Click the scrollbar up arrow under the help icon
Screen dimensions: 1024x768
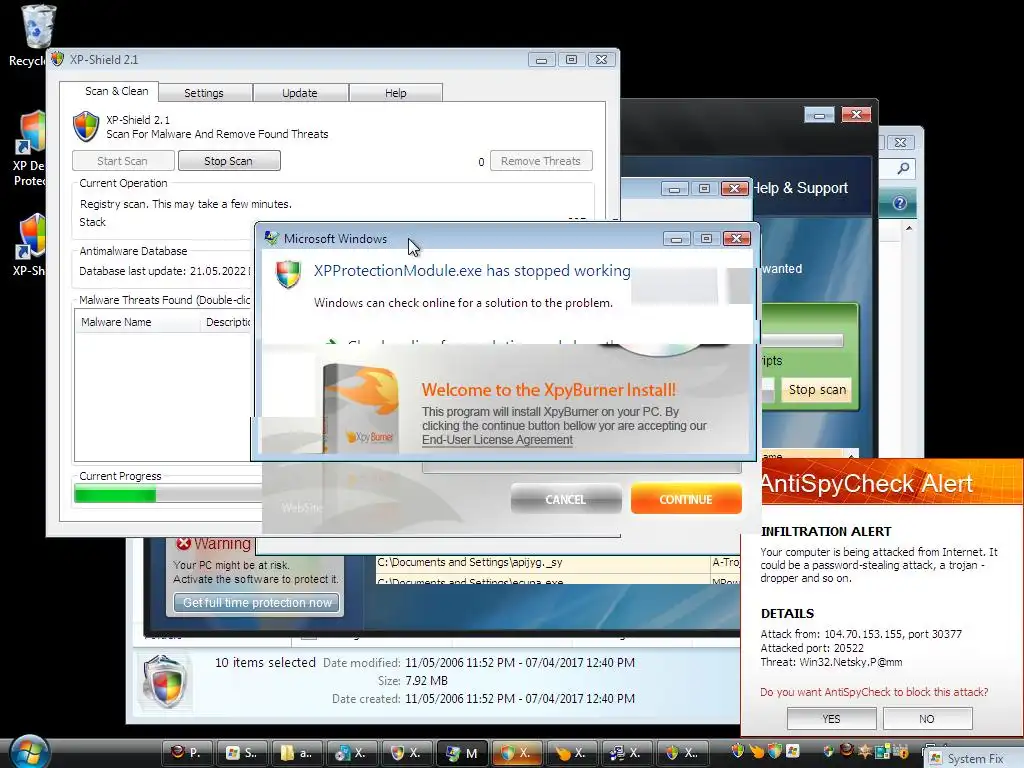click(x=908, y=228)
